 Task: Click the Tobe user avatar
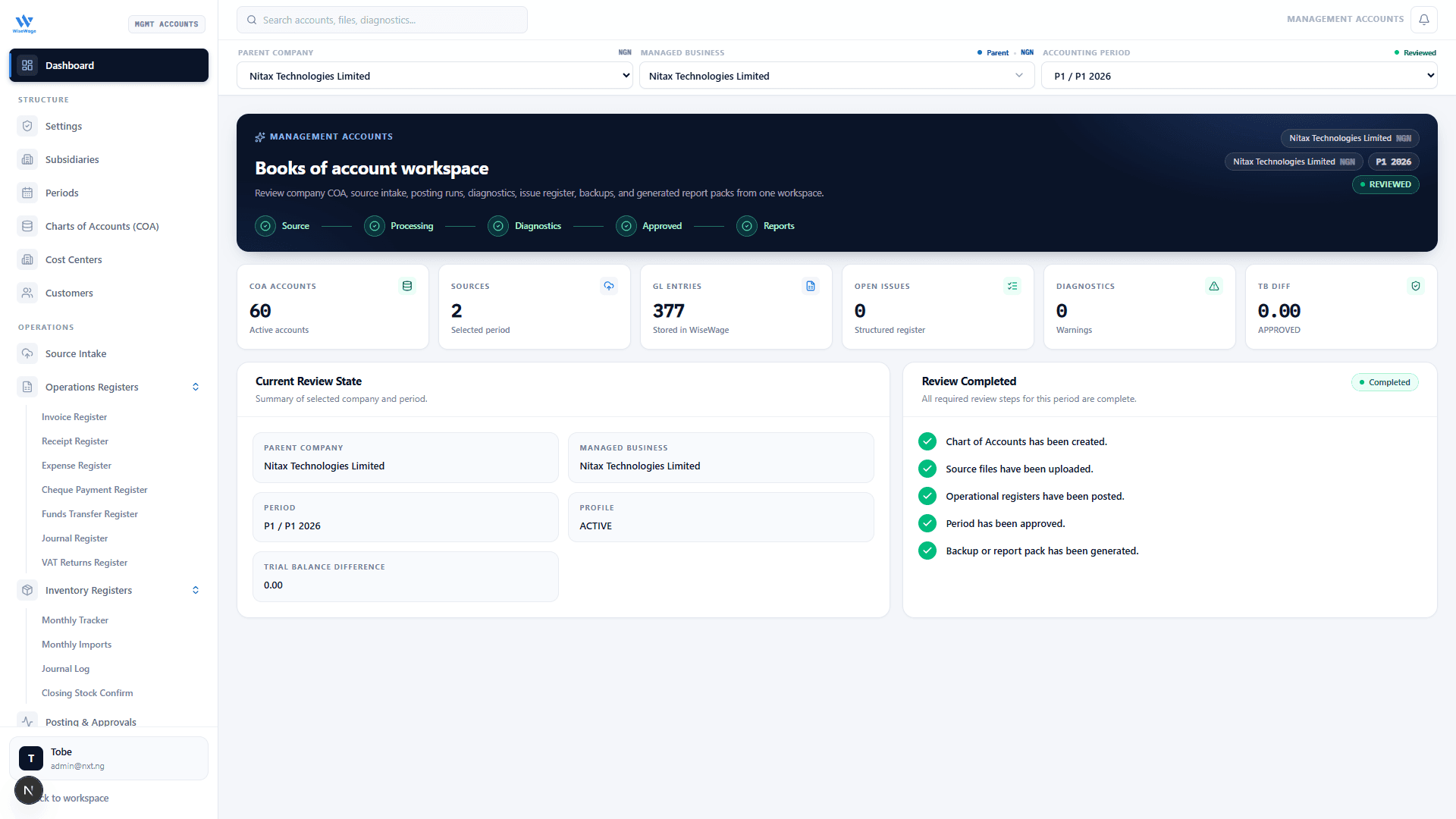point(31,758)
